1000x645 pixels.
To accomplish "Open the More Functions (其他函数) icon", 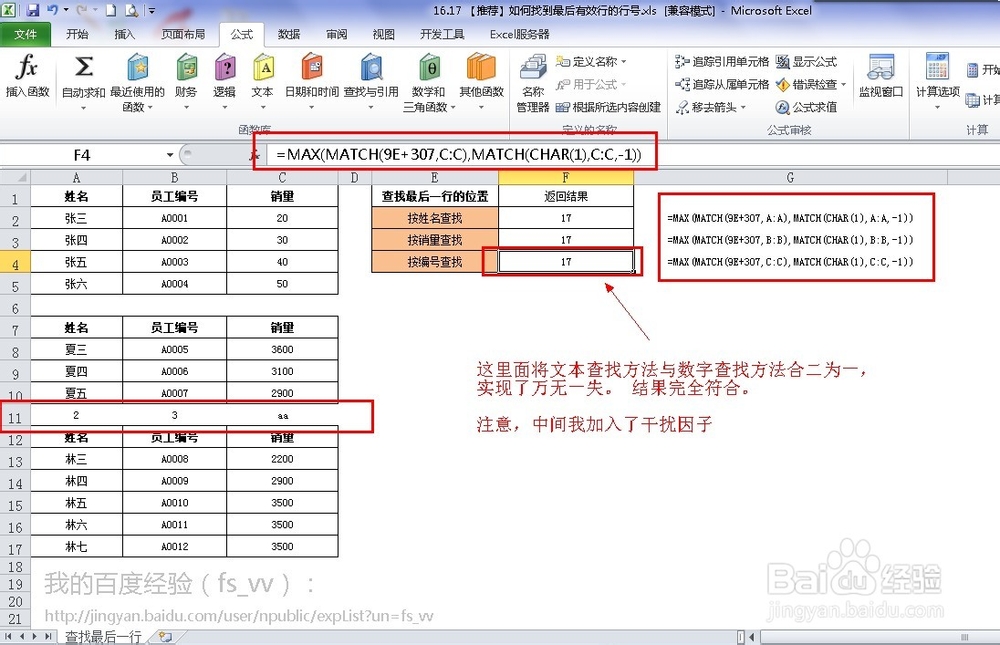I will coord(482,68).
